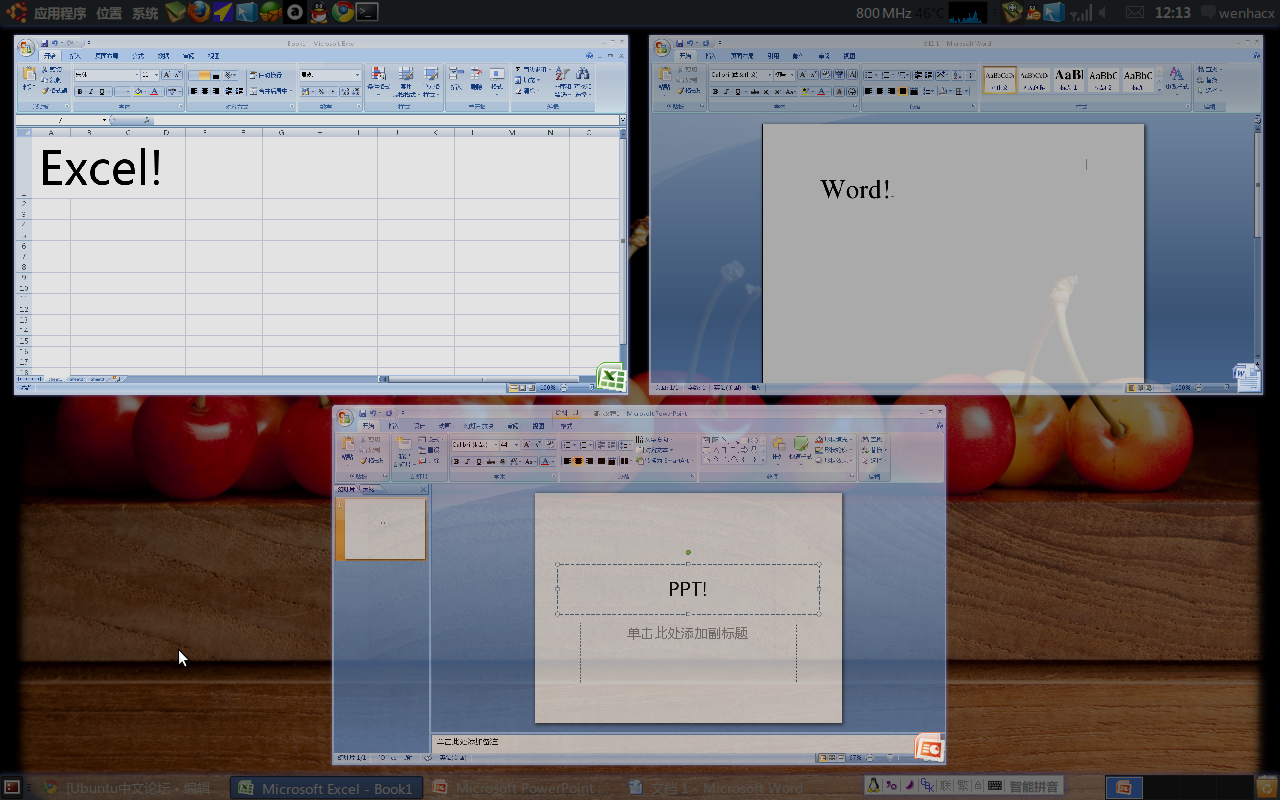Click Merge and Center in Excel ribbon
This screenshot has height=800, width=1280.
tap(271, 91)
